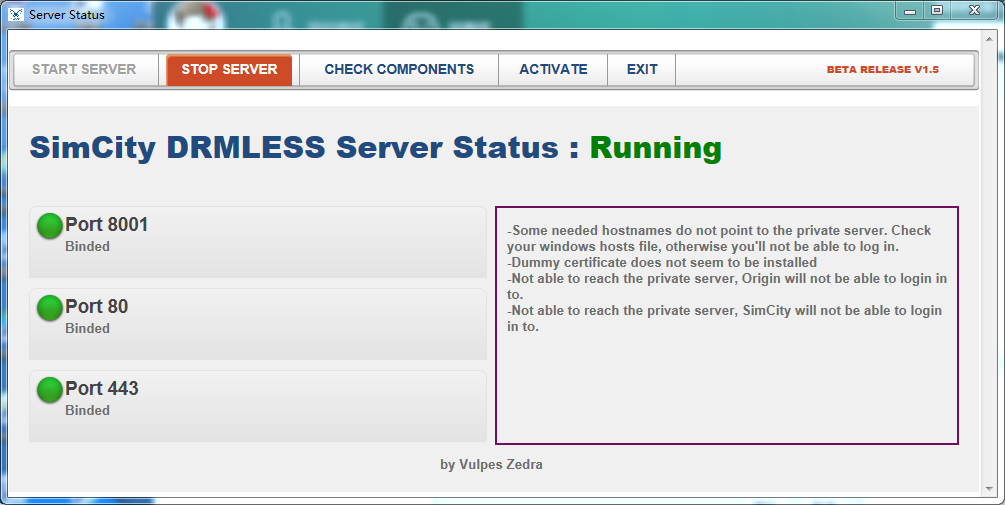Click EXIT in the toolbar
This screenshot has width=1005, height=505.
pyautogui.click(x=642, y=69)
